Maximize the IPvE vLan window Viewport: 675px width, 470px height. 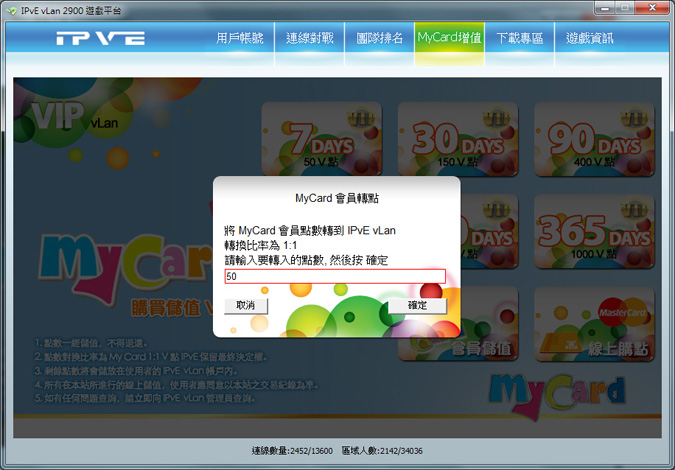[x=625, y=8]
